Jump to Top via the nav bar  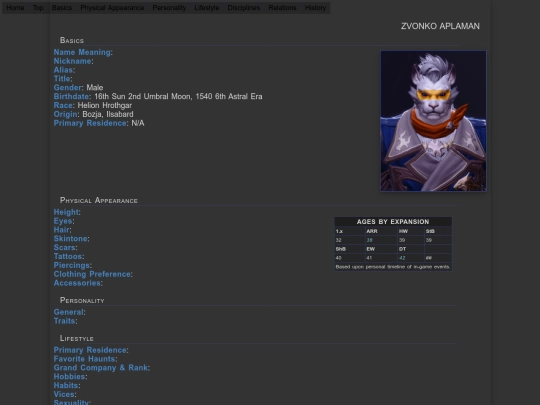(38, 8)
